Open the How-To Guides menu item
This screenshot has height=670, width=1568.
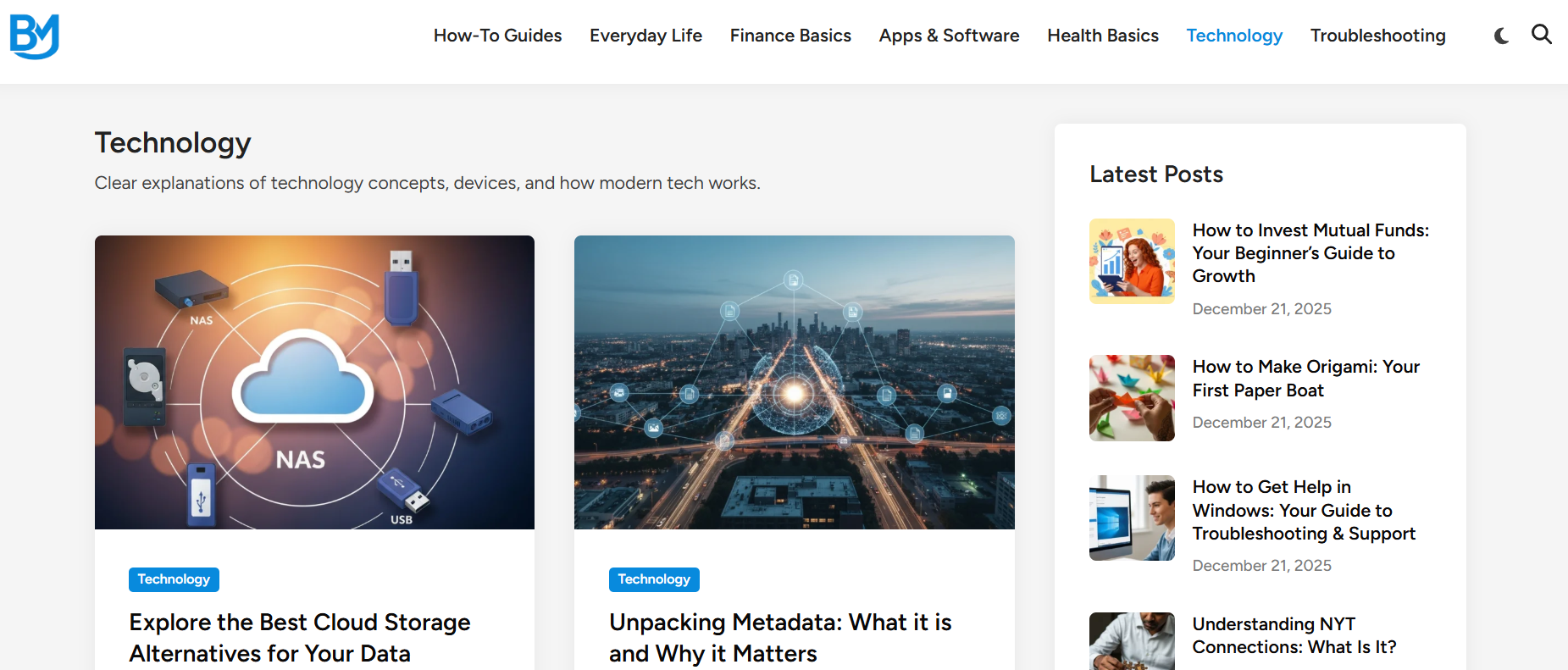pyautogui.click(x=497, y=36)
